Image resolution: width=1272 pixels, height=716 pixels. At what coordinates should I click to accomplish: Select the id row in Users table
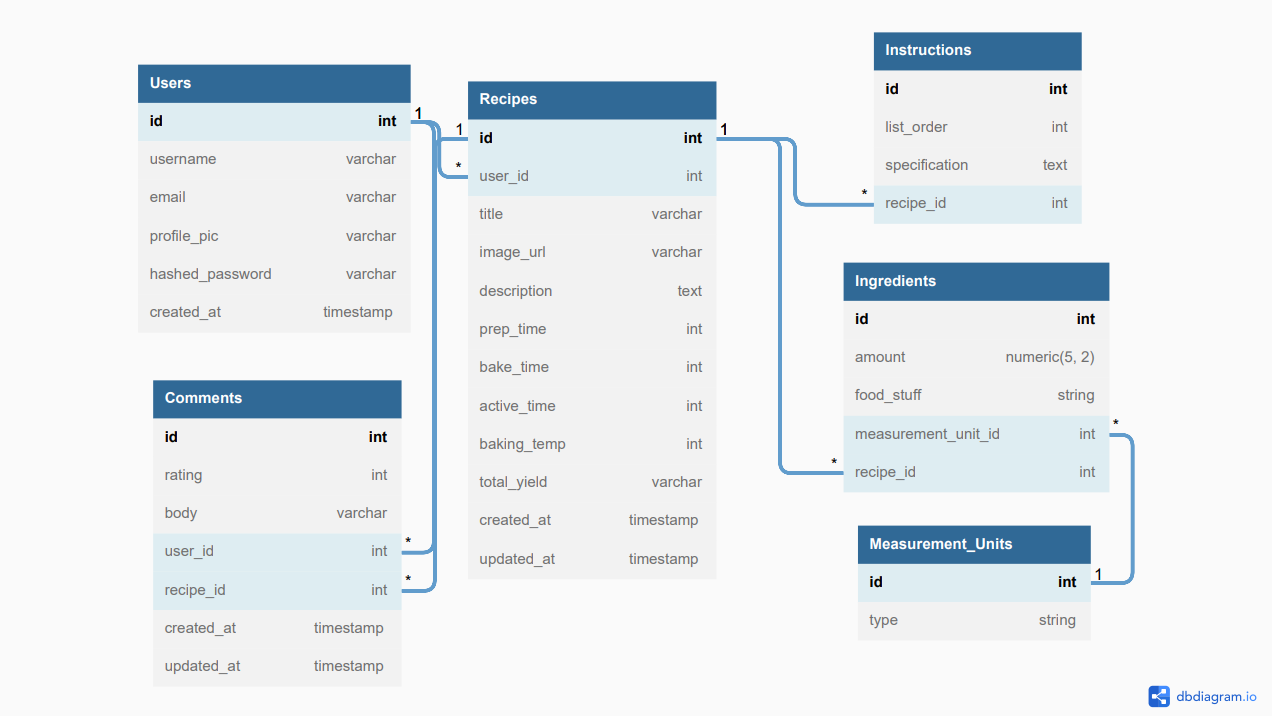point(274,121)
